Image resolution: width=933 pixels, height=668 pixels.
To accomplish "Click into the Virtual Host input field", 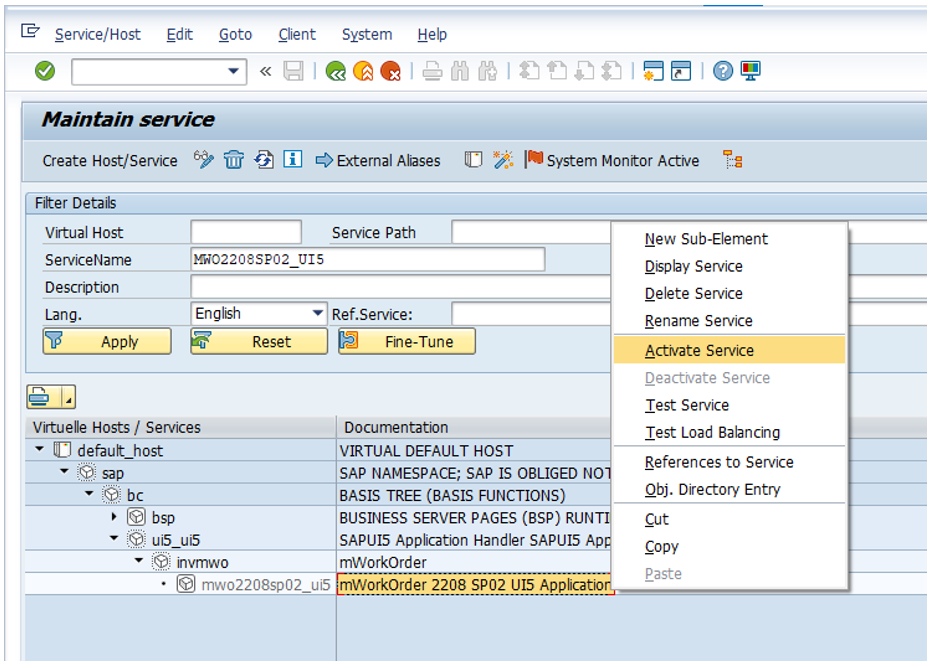I will click(x=245, y=233).
